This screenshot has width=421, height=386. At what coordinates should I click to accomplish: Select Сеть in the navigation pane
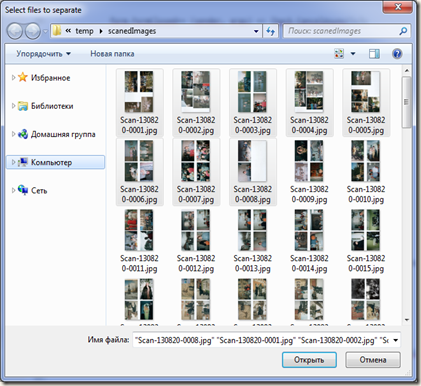39,191
